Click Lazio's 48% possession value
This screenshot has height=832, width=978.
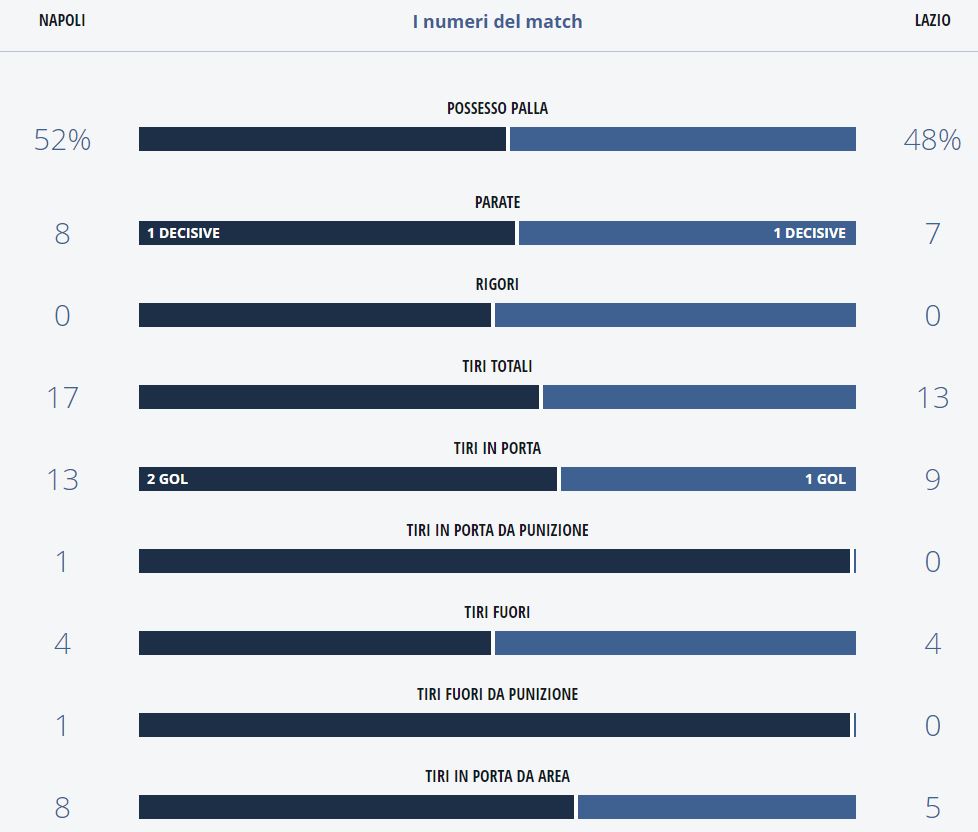(x=932, y=140)
